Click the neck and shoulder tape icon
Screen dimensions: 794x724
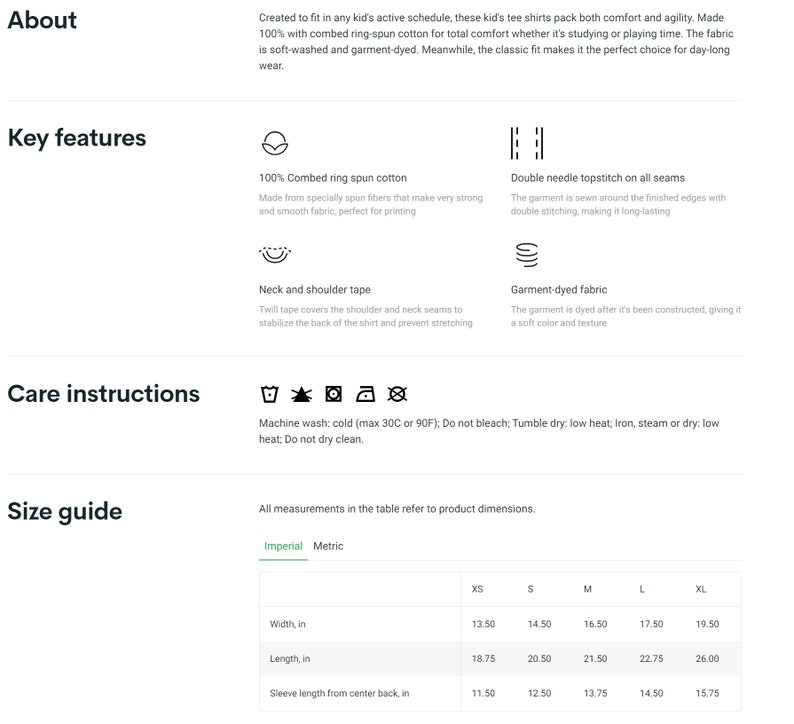(275, 254)
